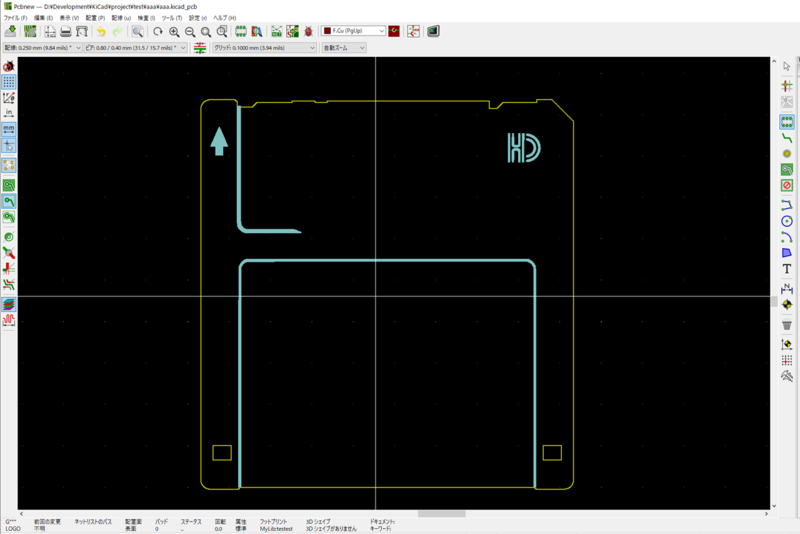The height and width of the screenshot is (534, 800).
Task: Choose the draw graphic line tool
Action: (x=787, y=205)
